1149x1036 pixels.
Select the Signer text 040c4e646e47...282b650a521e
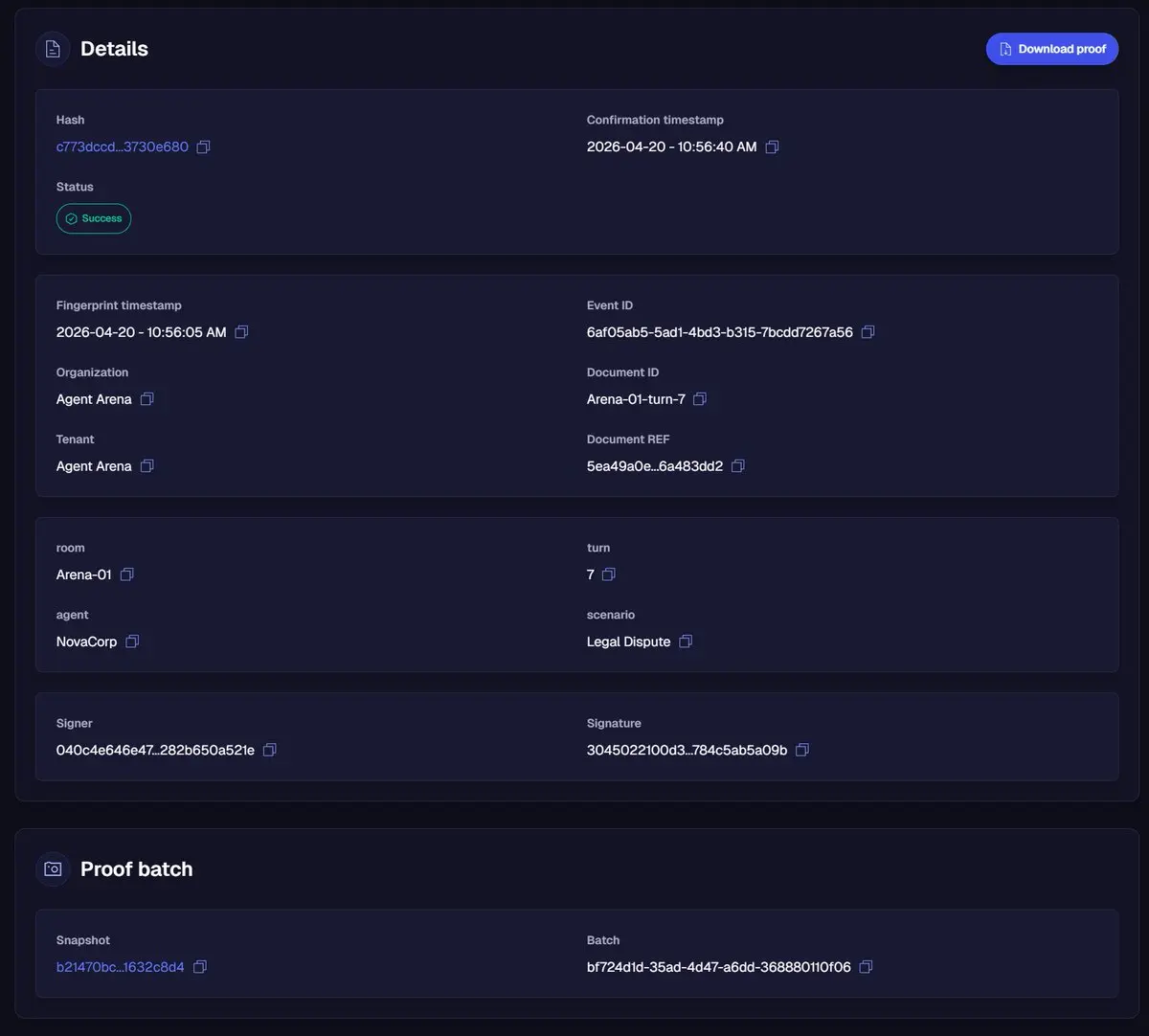[x=156, y=750]
